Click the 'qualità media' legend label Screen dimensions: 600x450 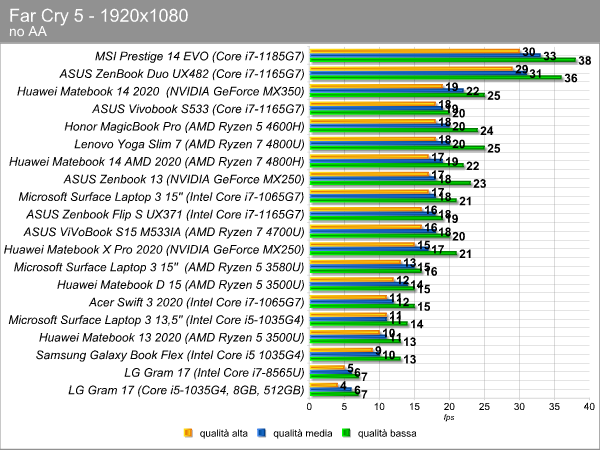point(302,433)
